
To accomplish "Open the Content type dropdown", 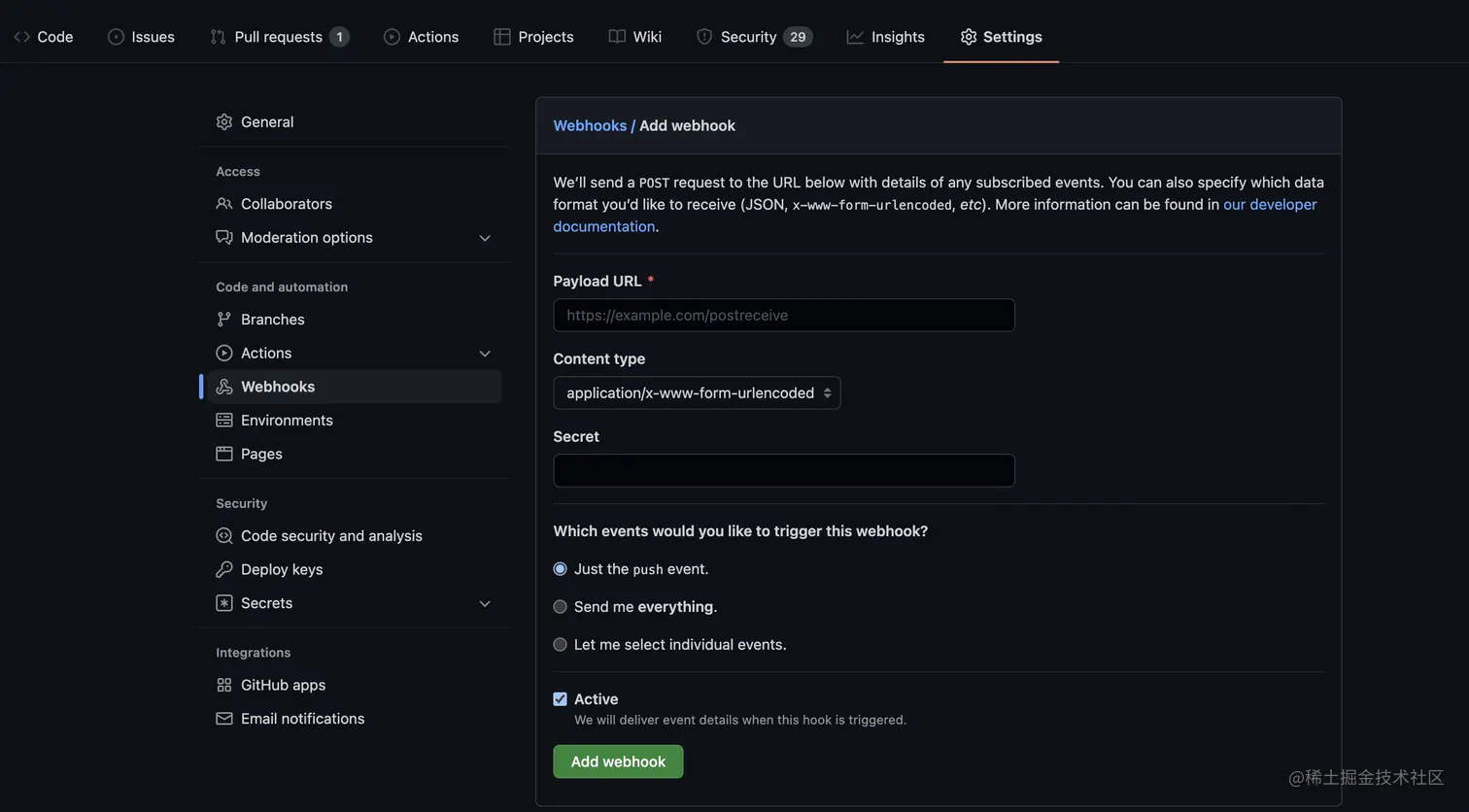I will [x=697, y=393].
